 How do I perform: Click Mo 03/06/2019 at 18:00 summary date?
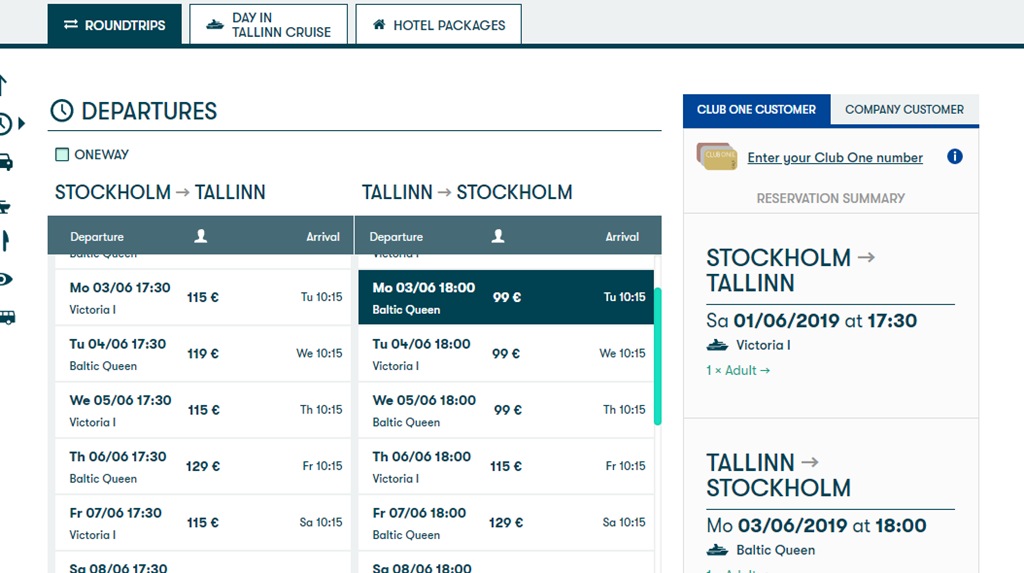click(x=816, y=526)
